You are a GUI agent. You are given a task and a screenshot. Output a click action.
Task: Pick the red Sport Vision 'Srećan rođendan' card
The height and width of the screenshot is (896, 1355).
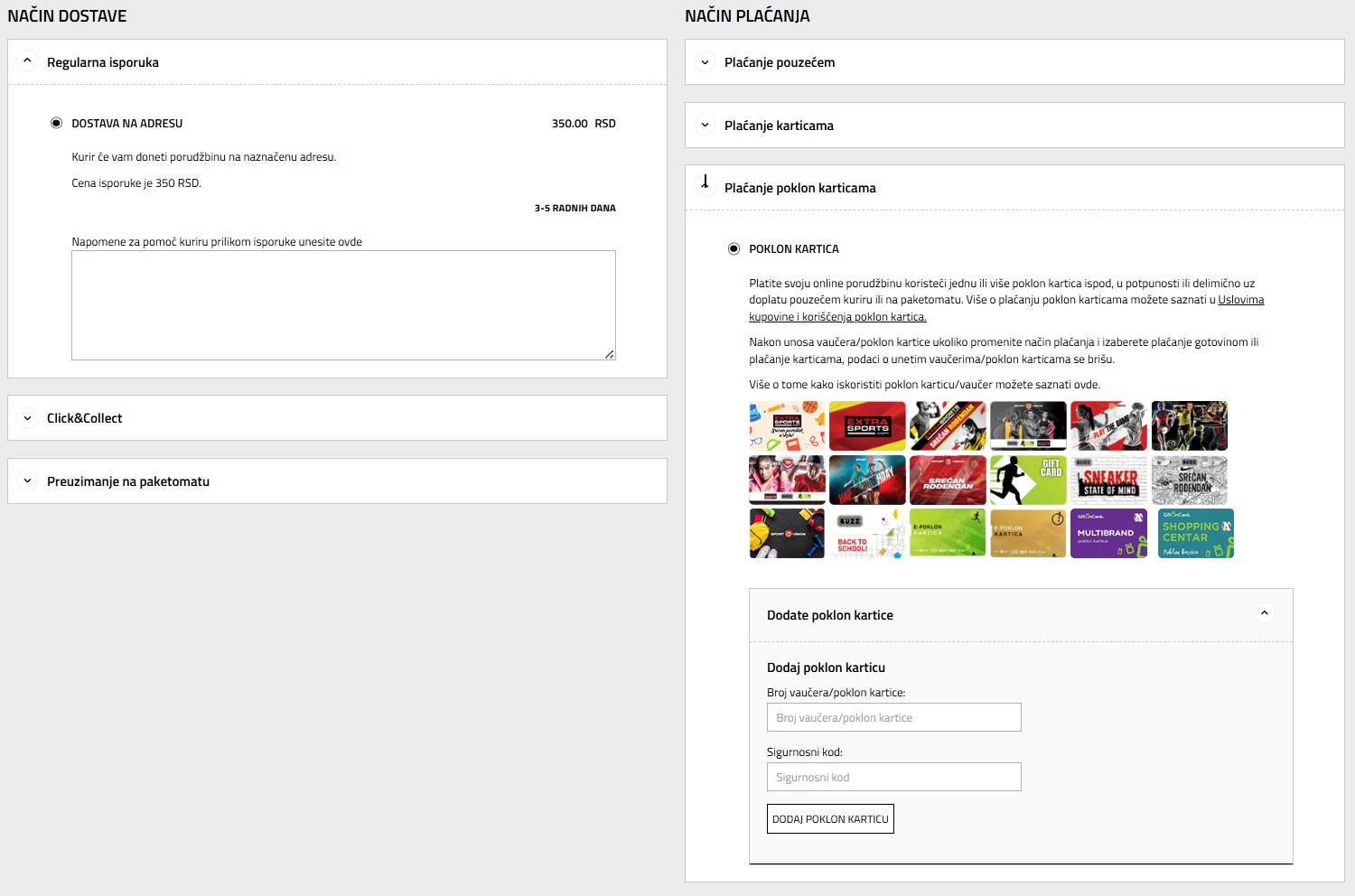[x=948, y=480]
